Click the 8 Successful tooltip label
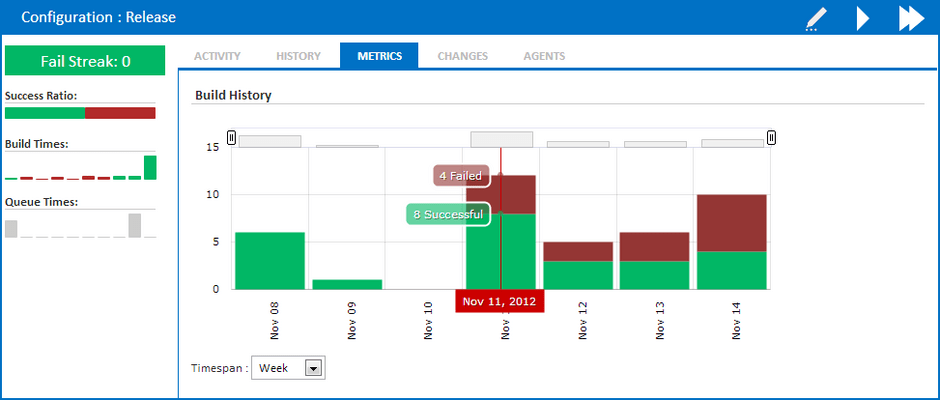Image resolution: width=940 pixels, height=400 pixels. click(448, 214)
